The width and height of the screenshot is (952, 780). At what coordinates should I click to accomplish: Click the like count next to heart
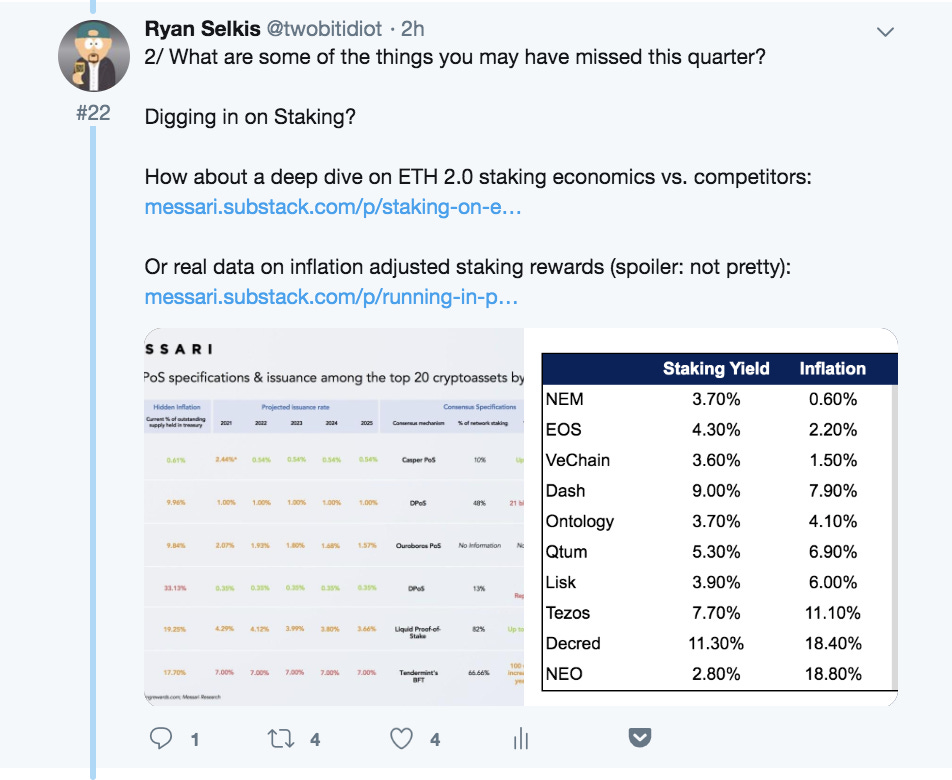pyautogui.click(x=435, y=740)
